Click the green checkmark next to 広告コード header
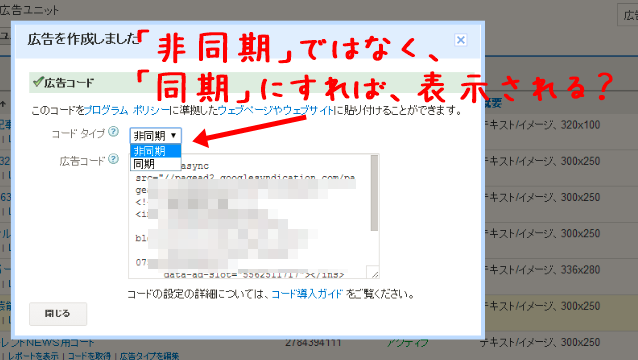The height and width of the screenshot is (360, 638). point(38,82)
